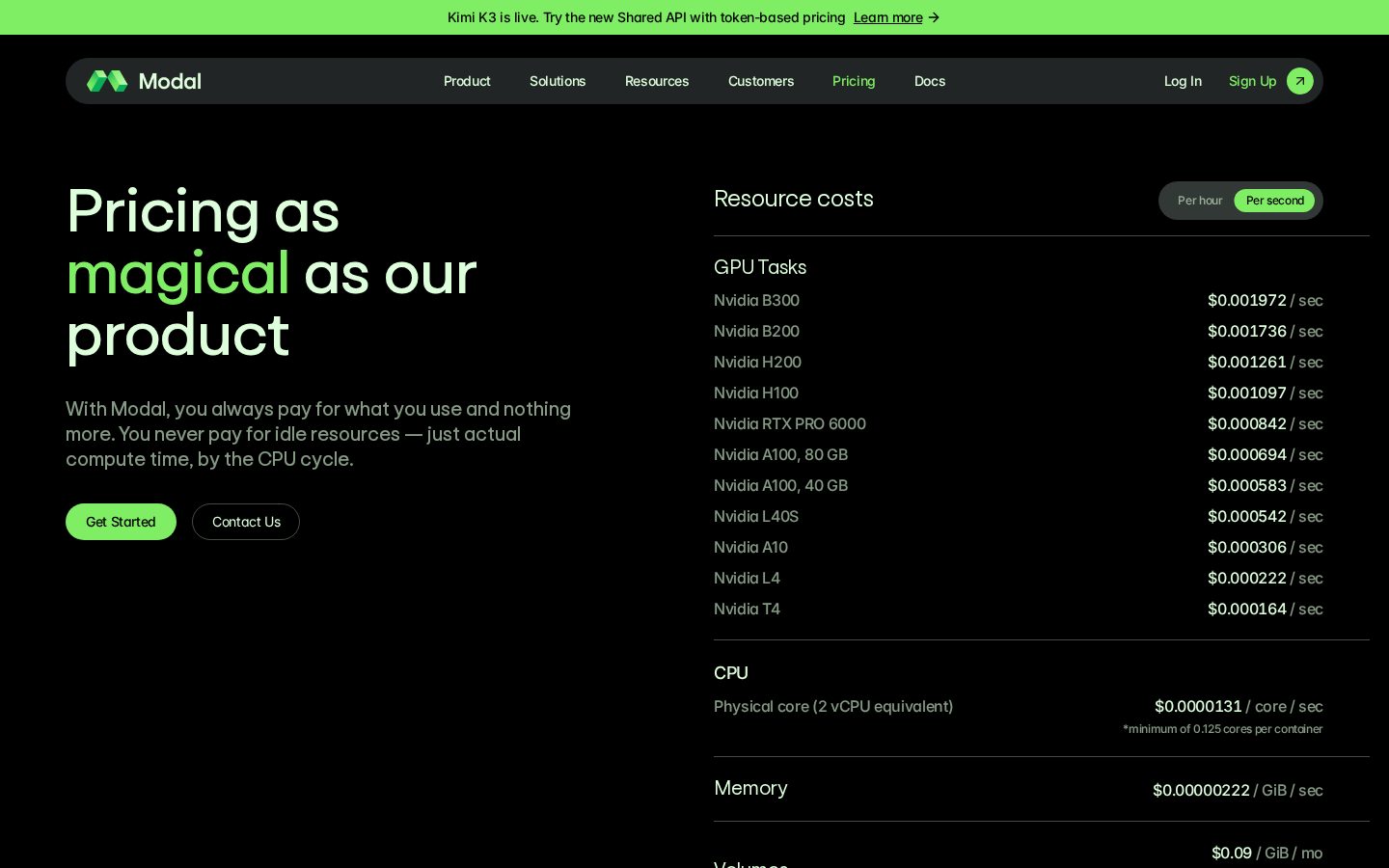
Task: Click the Modal wordmark text
Action: [x=170, y=81]
